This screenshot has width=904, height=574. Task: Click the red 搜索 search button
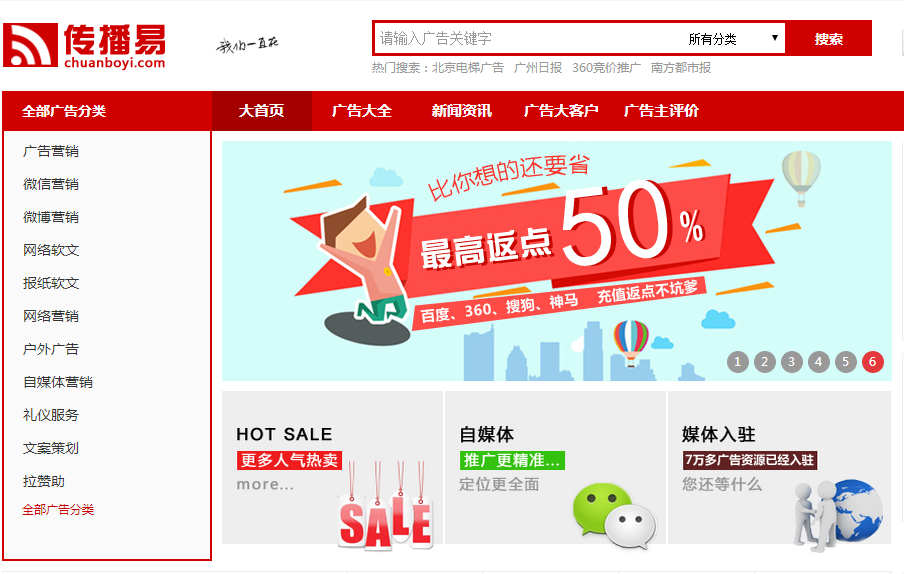coord(828,39)
